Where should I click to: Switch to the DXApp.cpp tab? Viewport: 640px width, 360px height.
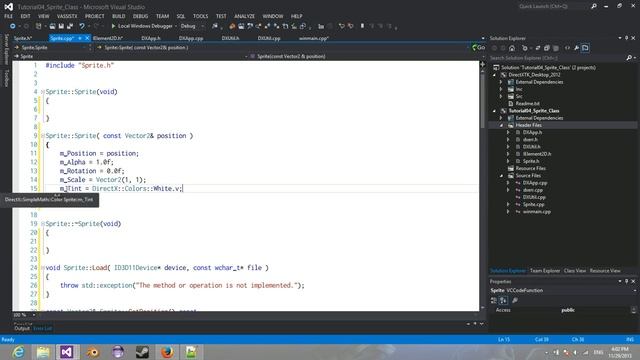191,38
